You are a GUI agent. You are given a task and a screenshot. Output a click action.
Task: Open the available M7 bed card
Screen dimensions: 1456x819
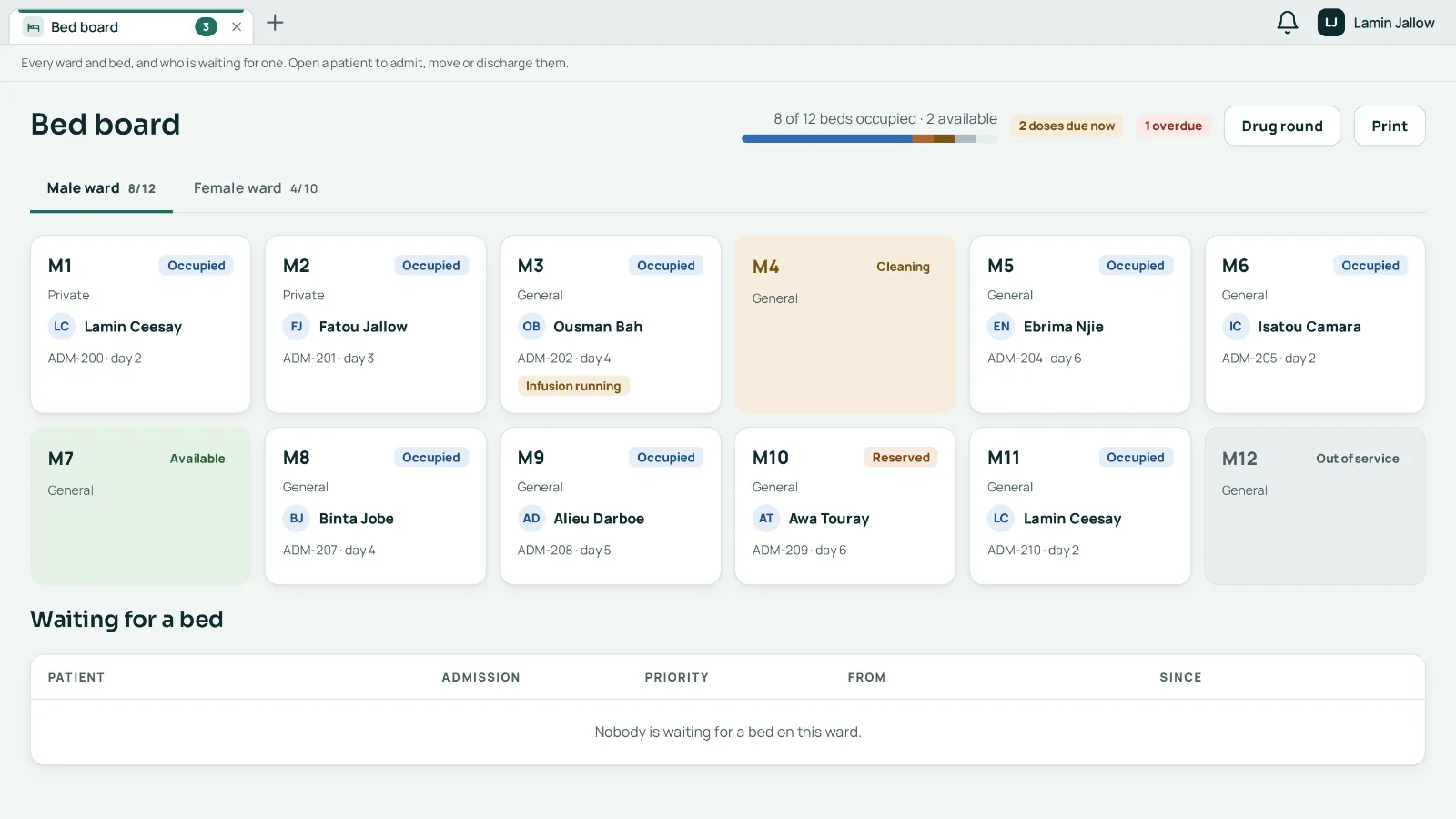pos(140,506)
